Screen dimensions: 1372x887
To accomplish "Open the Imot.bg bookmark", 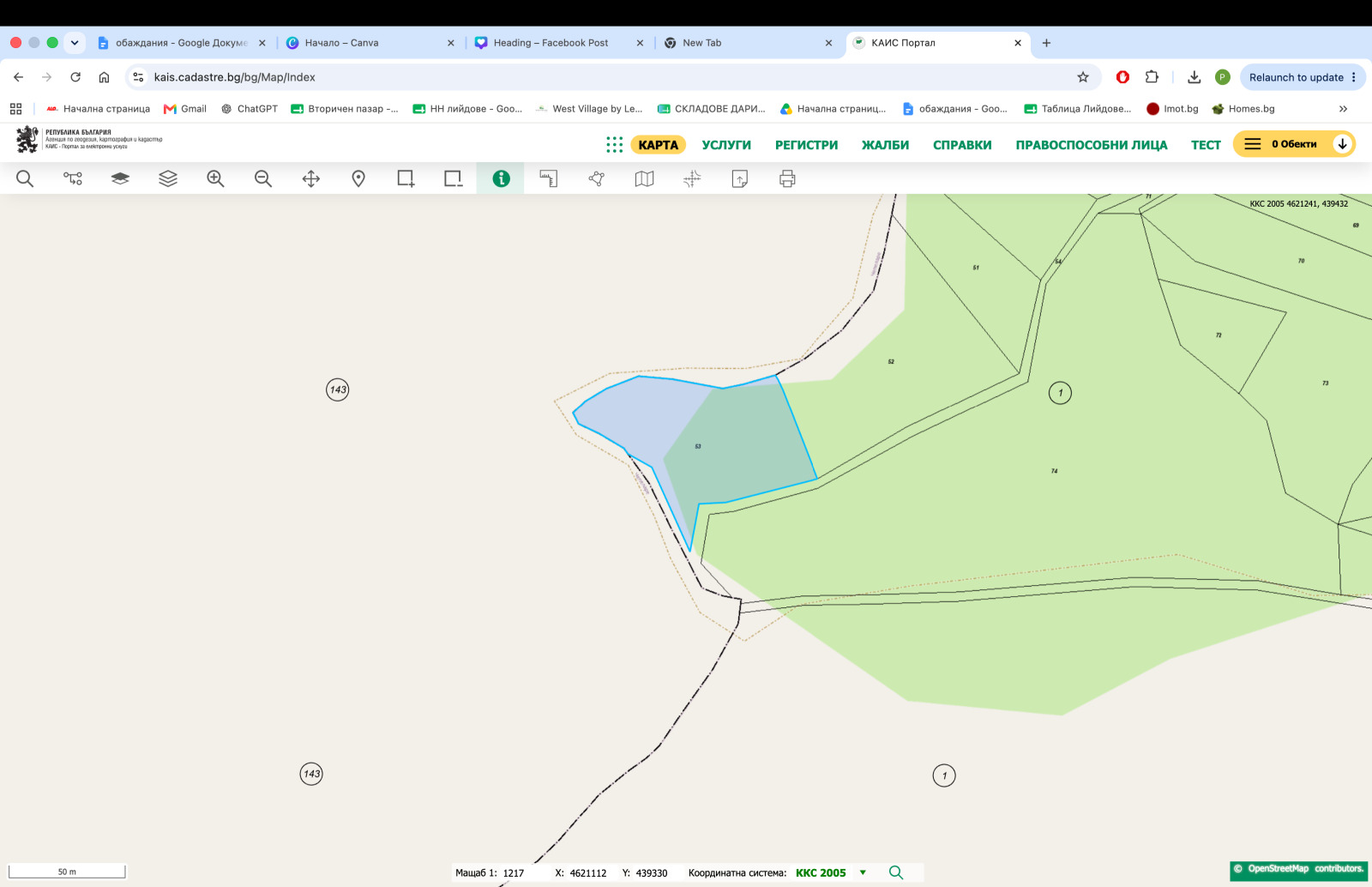I will pos(1172,109).
